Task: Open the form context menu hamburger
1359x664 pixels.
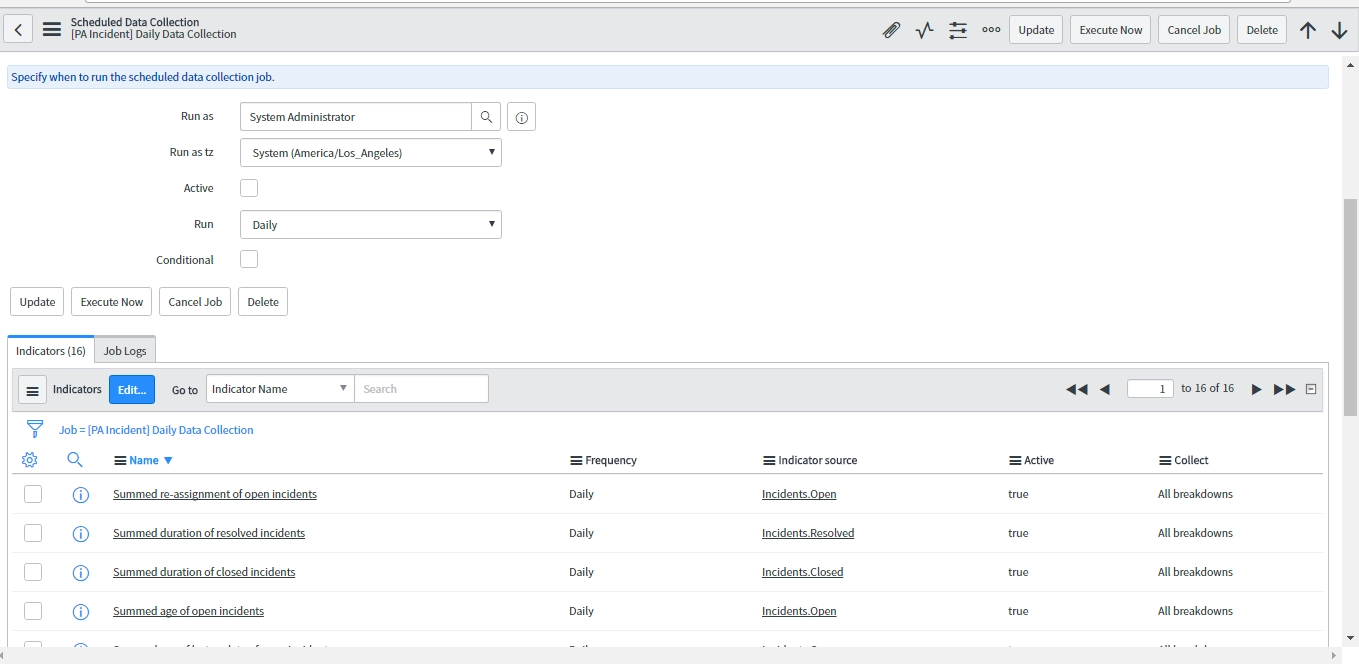Action: [x=52, y=29]
